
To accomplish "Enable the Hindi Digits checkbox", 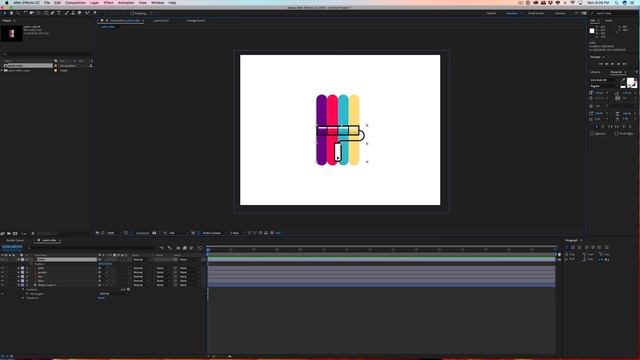I will [616, 134].
